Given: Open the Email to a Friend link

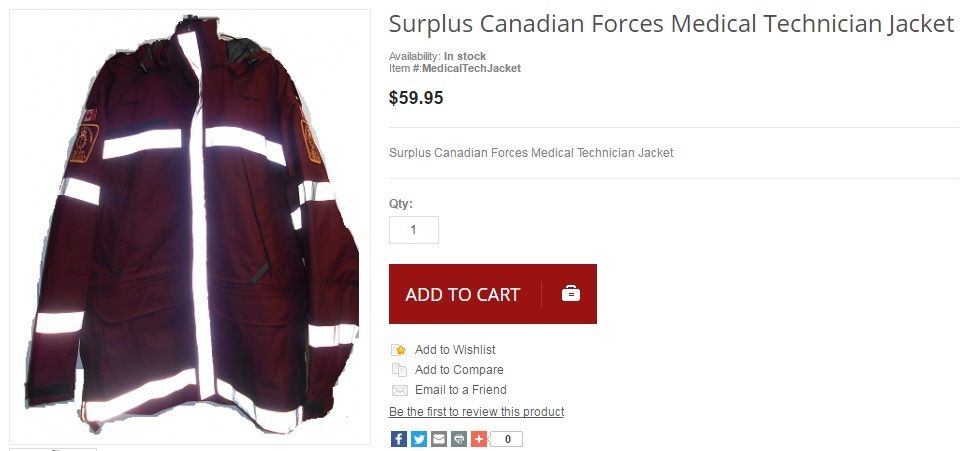Looking at the screenshot, I should (x=461, y=390).
